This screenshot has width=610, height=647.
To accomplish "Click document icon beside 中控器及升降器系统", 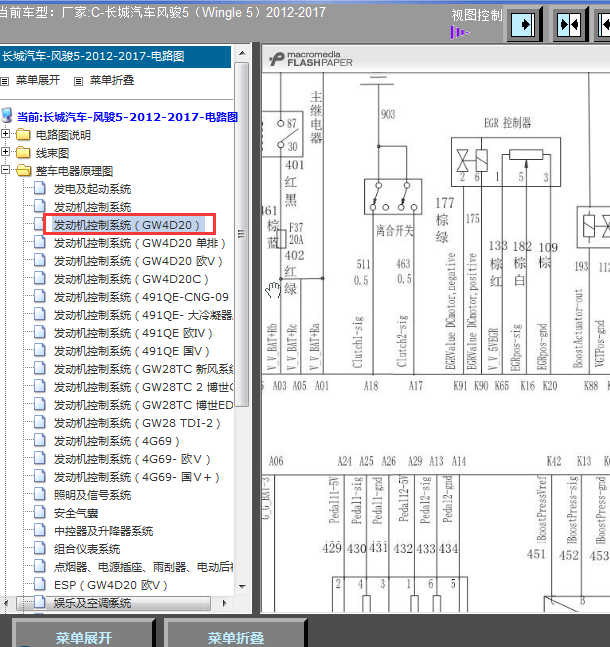I will (40, 530).
